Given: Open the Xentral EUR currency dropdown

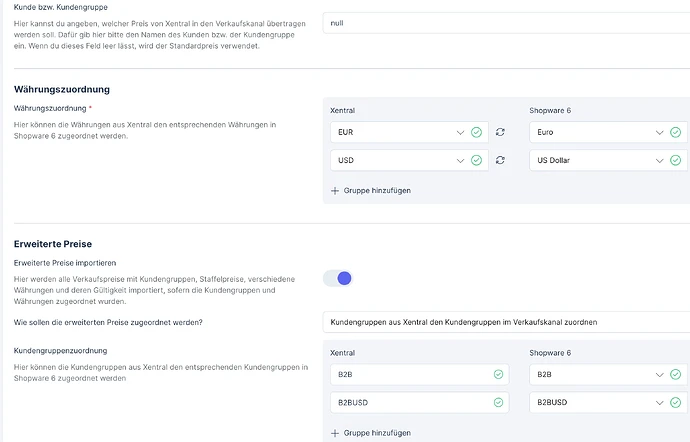Looking at the screenshot, I should coord(409,132).
